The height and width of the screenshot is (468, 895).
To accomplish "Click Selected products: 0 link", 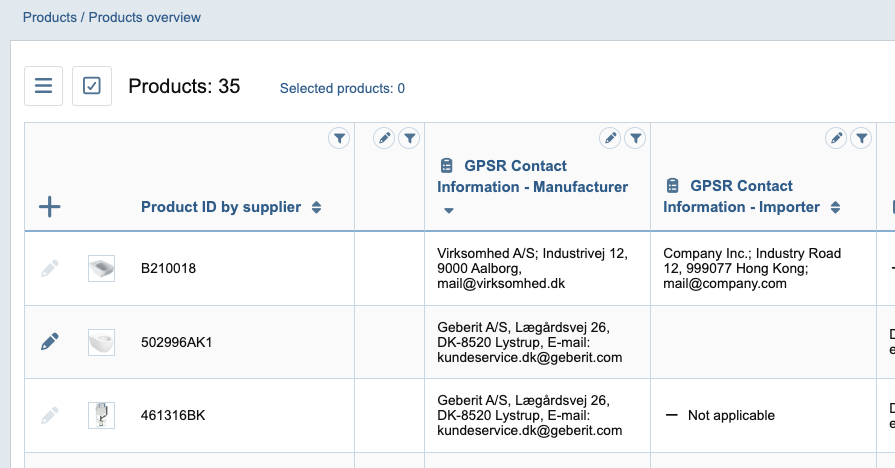I will (x=342, y=88).
